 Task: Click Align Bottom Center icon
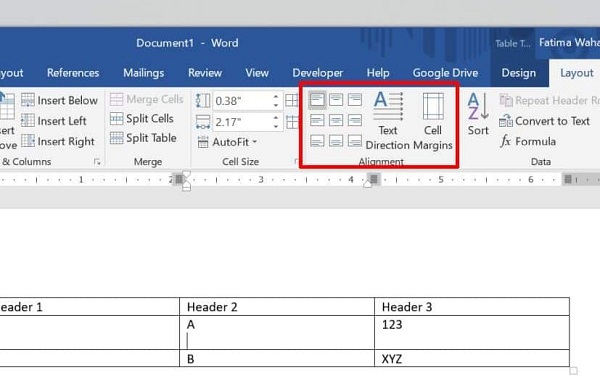336,141
